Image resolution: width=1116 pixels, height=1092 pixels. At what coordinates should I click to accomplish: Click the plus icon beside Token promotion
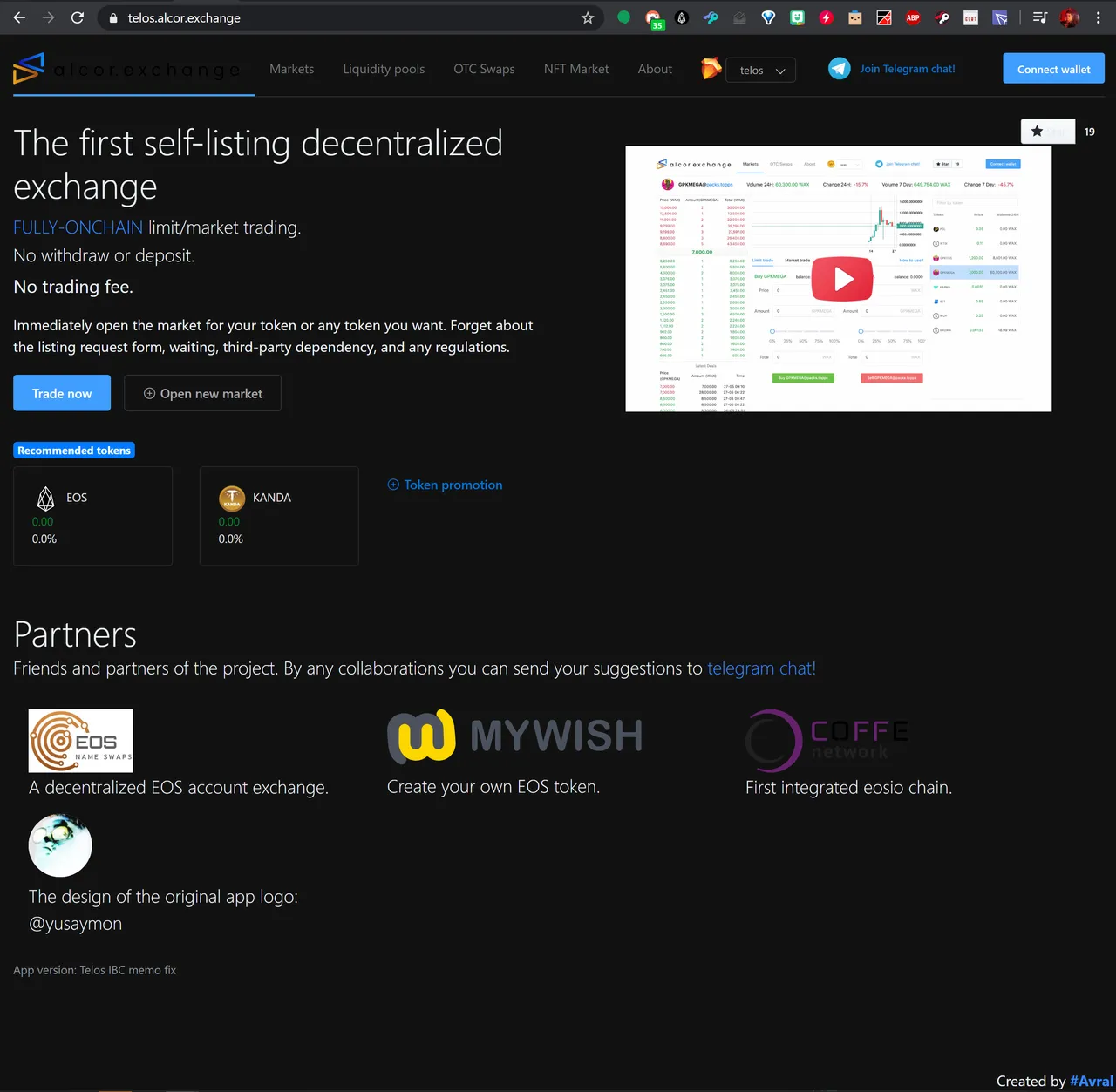click(393, 485)
